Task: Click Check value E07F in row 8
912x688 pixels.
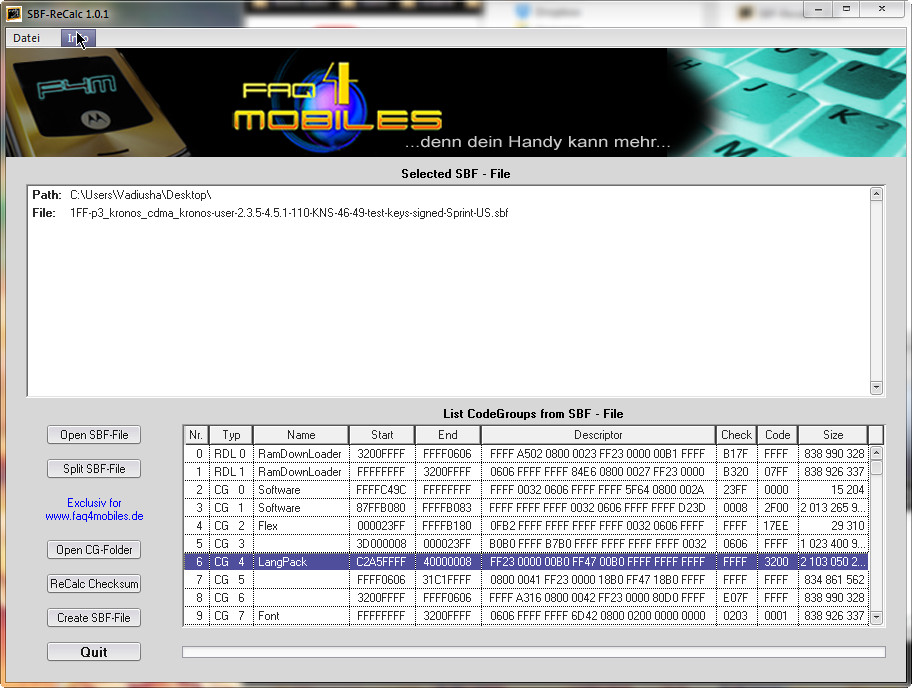Action: [x=735, y=598]
